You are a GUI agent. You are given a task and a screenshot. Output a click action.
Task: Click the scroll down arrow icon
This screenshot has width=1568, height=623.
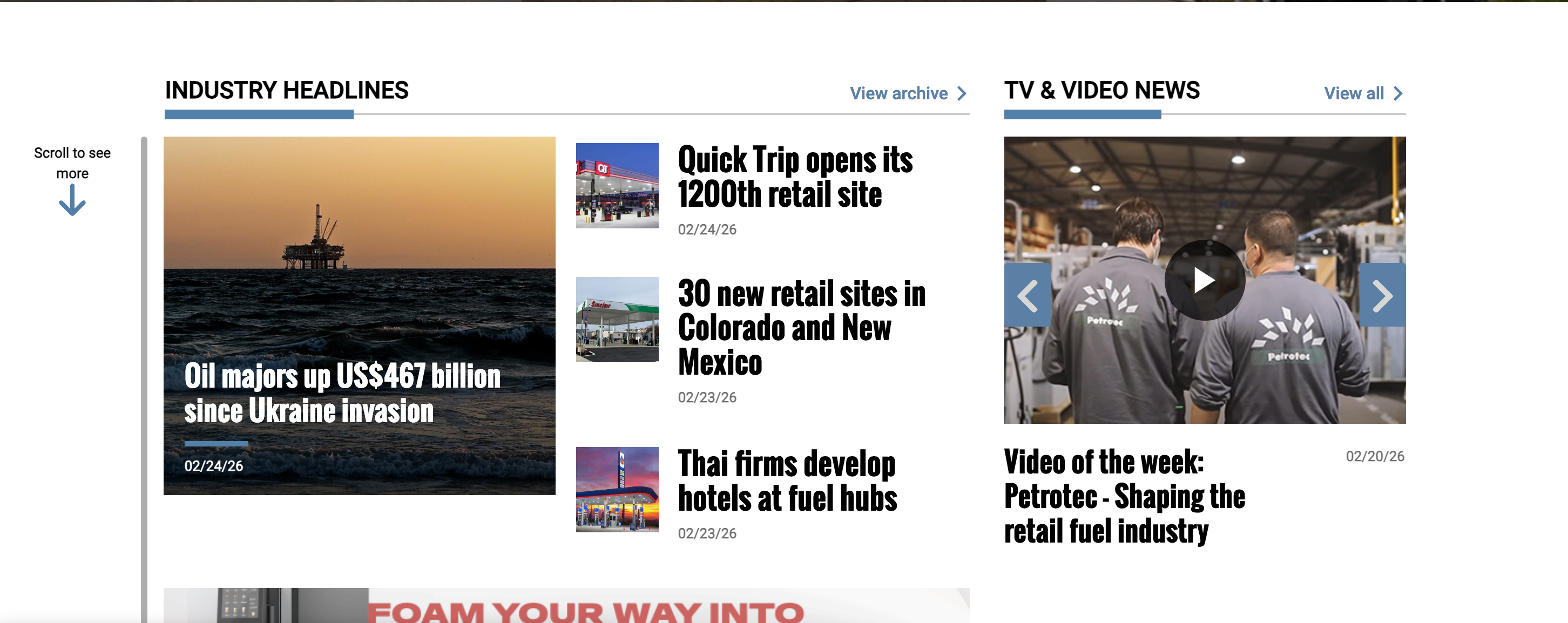pos(72,201)
